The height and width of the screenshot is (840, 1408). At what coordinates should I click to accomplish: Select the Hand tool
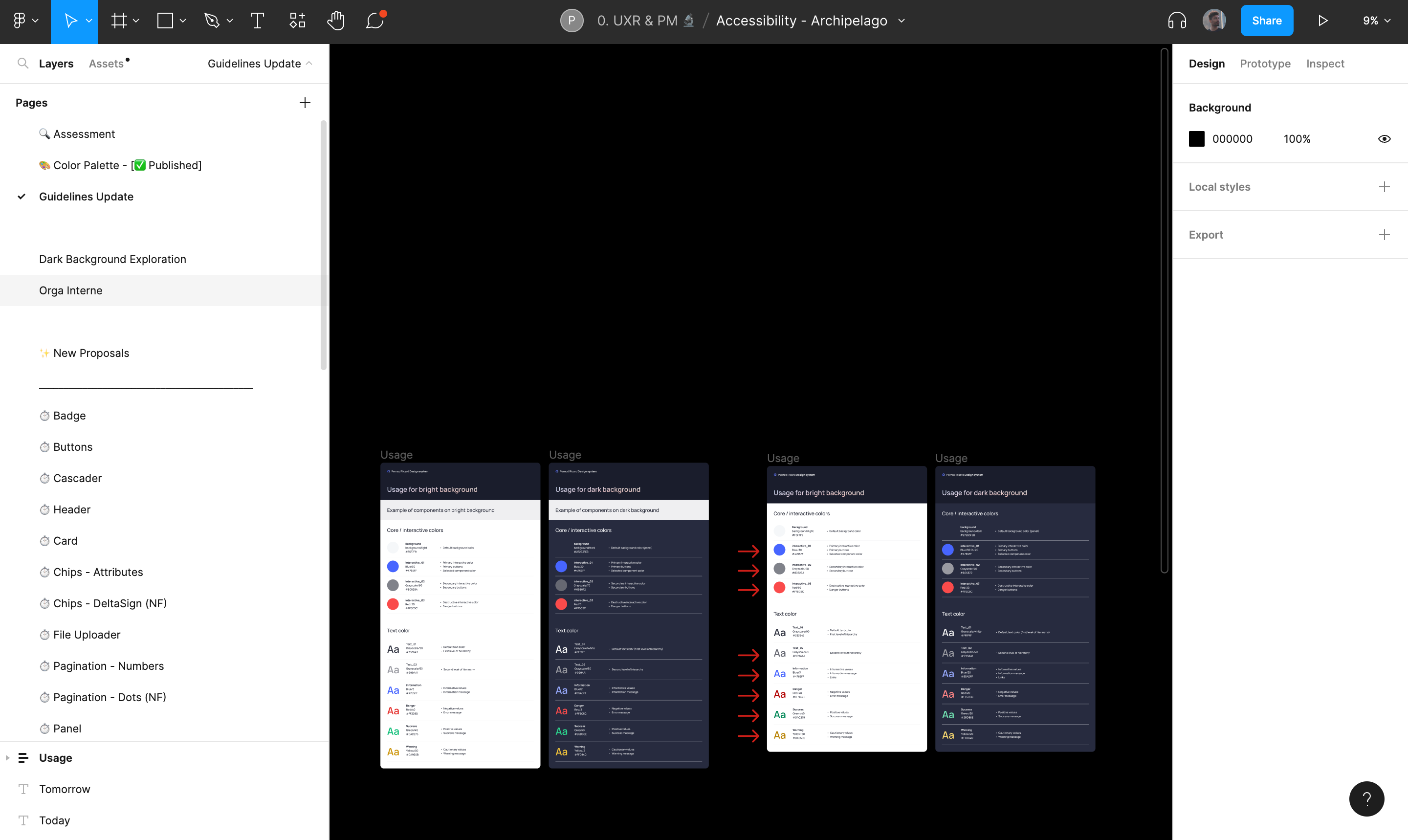tap(335, 21)
